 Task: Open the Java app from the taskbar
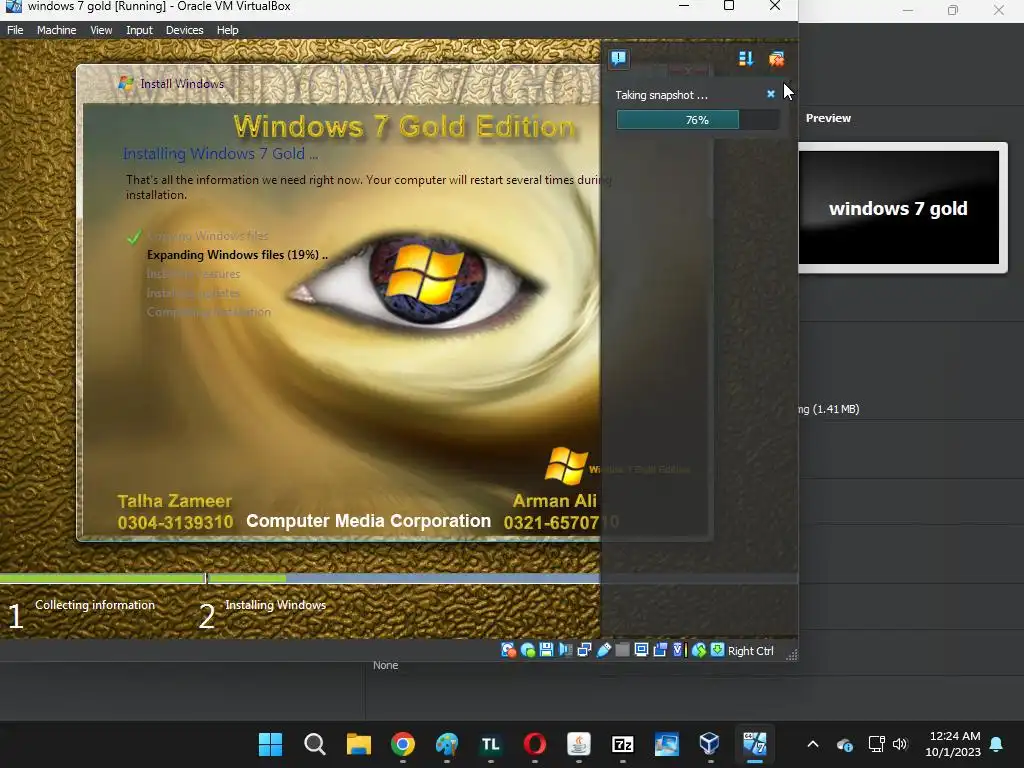click(579, 744)
